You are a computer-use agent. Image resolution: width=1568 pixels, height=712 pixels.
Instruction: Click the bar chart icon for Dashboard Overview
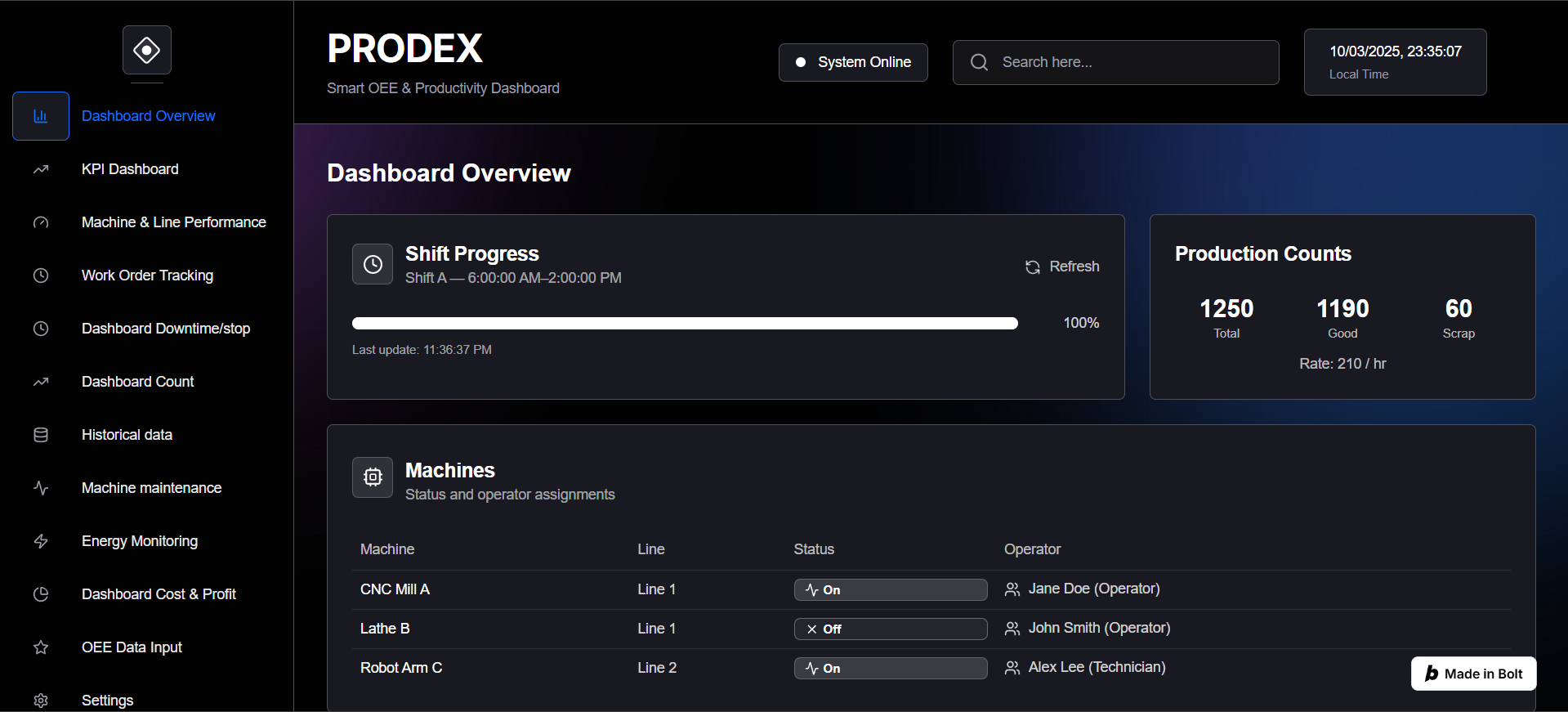[x=41, y=116]
